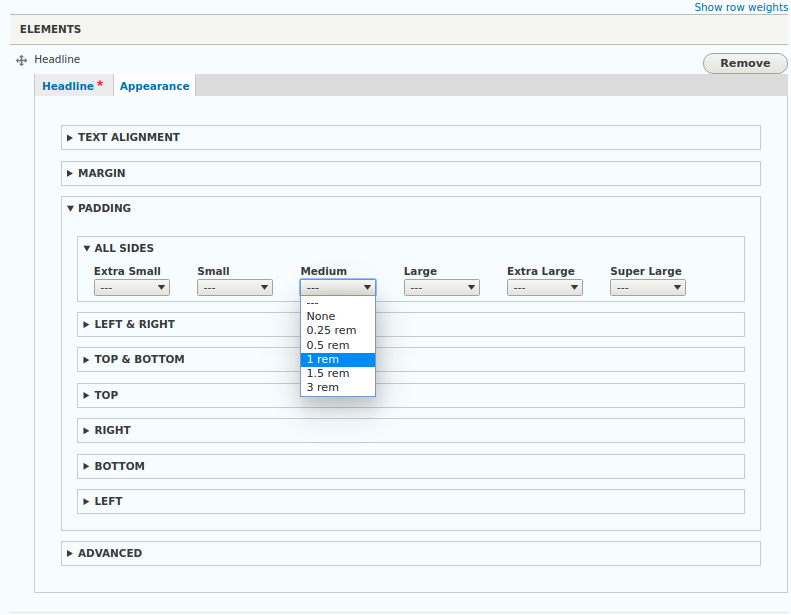Open the Extra Small padding dropdown
The width and height of the screenshot is (791, 615).
(x=132, y=288)
